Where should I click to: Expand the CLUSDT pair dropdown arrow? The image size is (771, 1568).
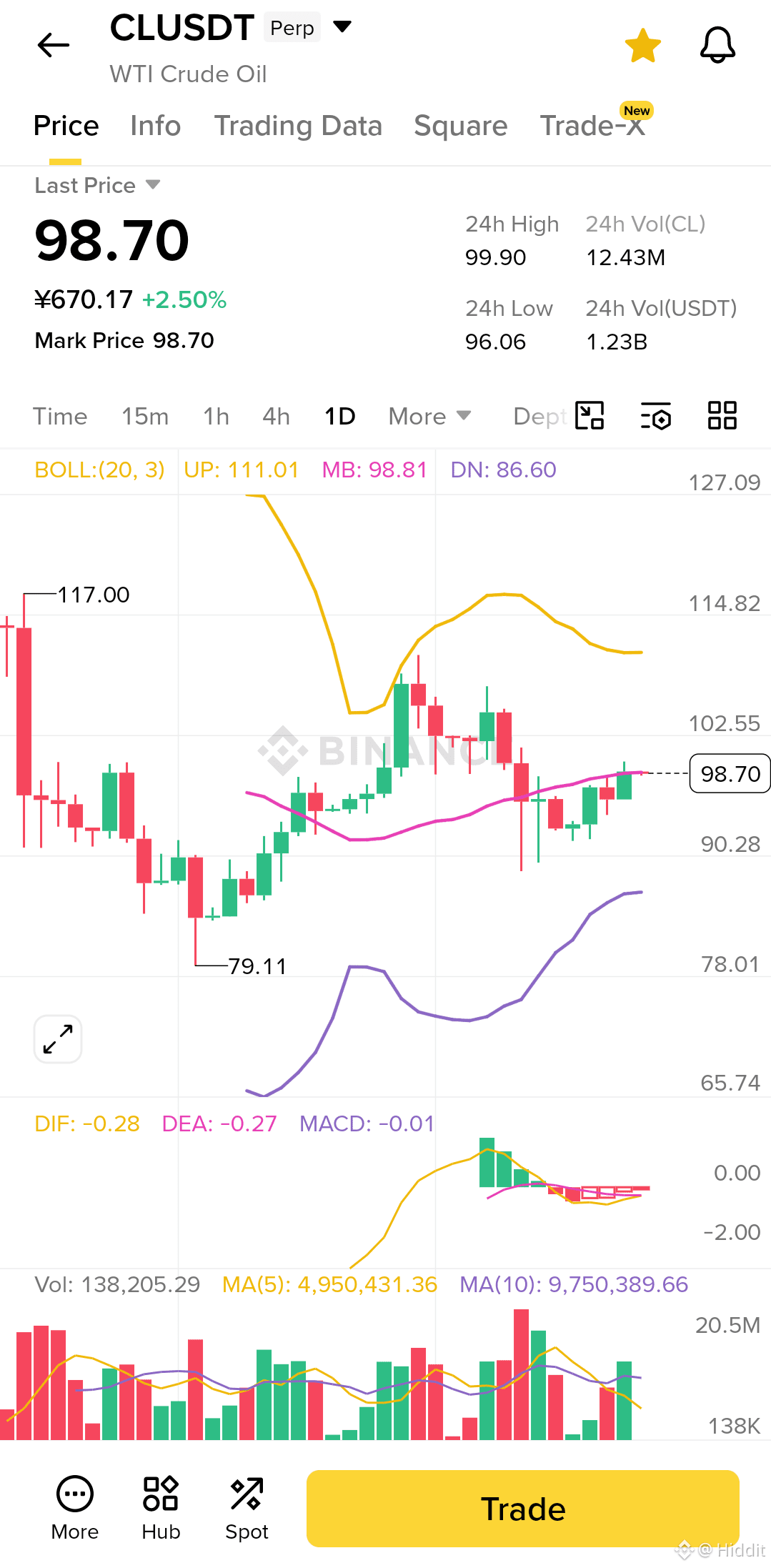click(x=343, y=27)
